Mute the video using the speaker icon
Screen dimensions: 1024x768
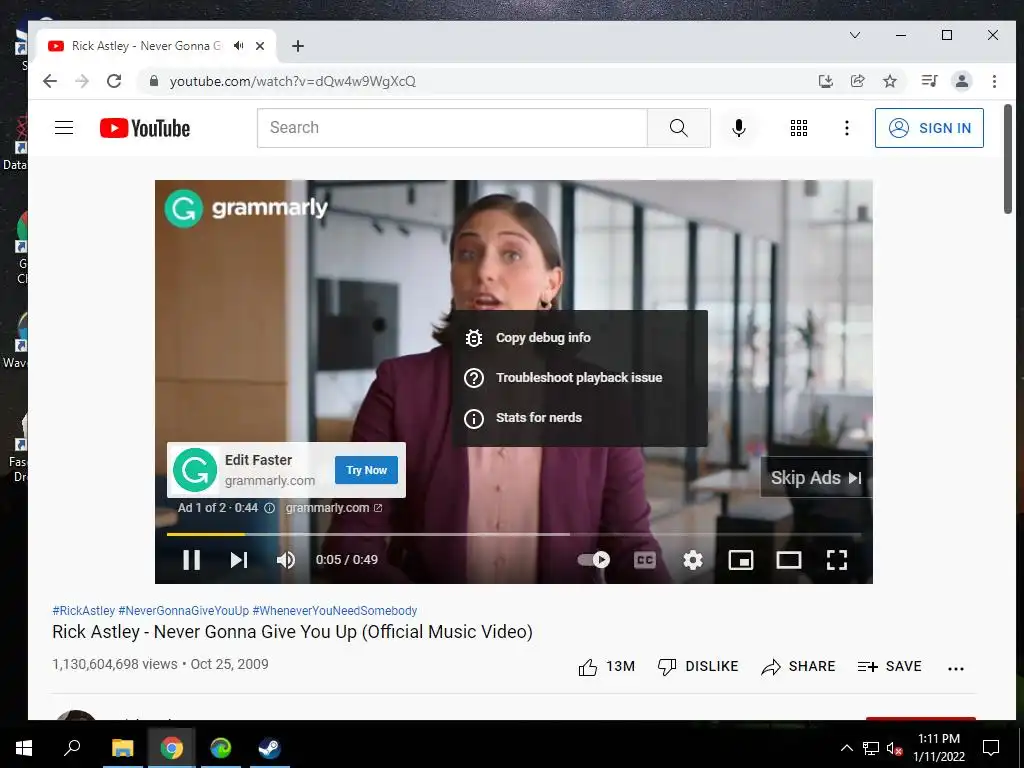[x=286, y=560]
